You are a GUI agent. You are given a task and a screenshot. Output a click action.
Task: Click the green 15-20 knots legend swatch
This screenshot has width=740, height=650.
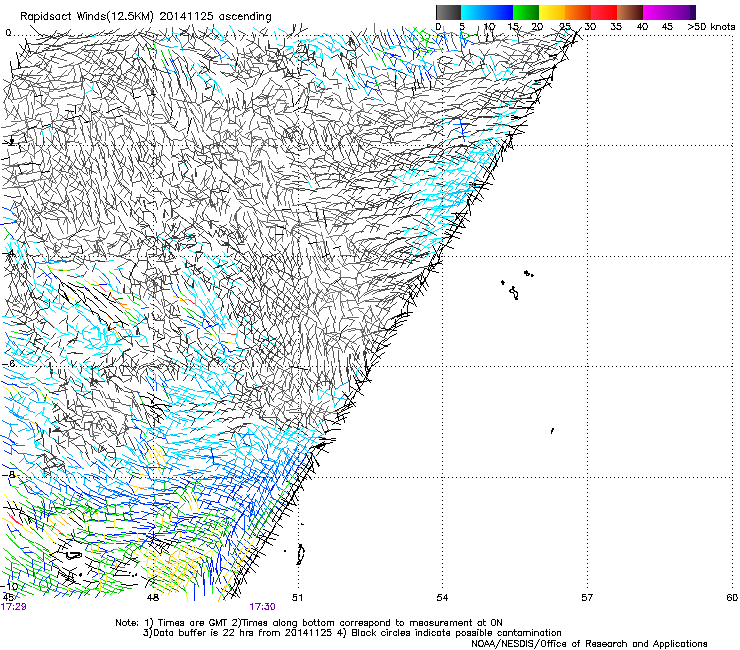(526, 12)
